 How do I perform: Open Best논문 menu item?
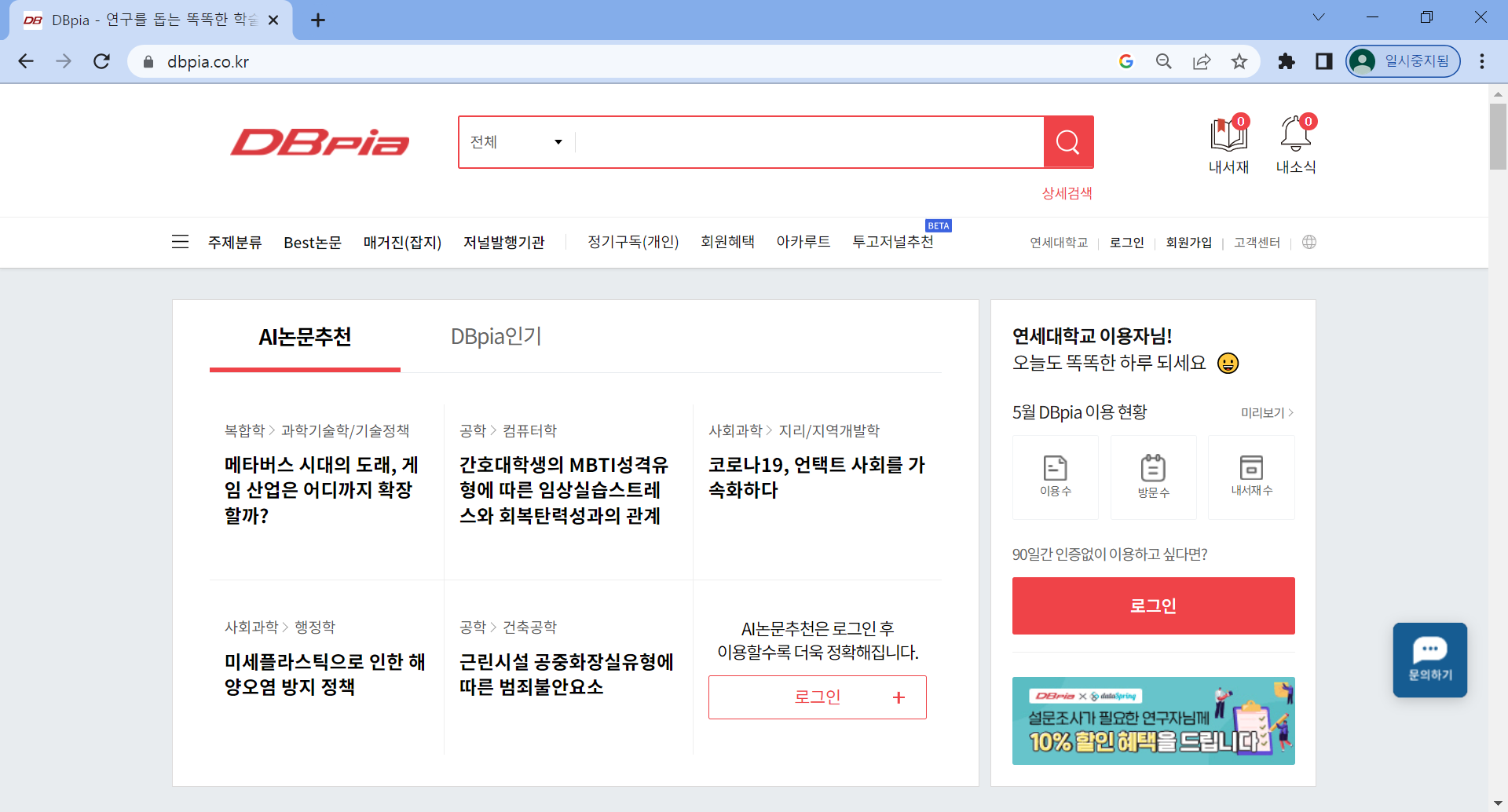point(312,243)
